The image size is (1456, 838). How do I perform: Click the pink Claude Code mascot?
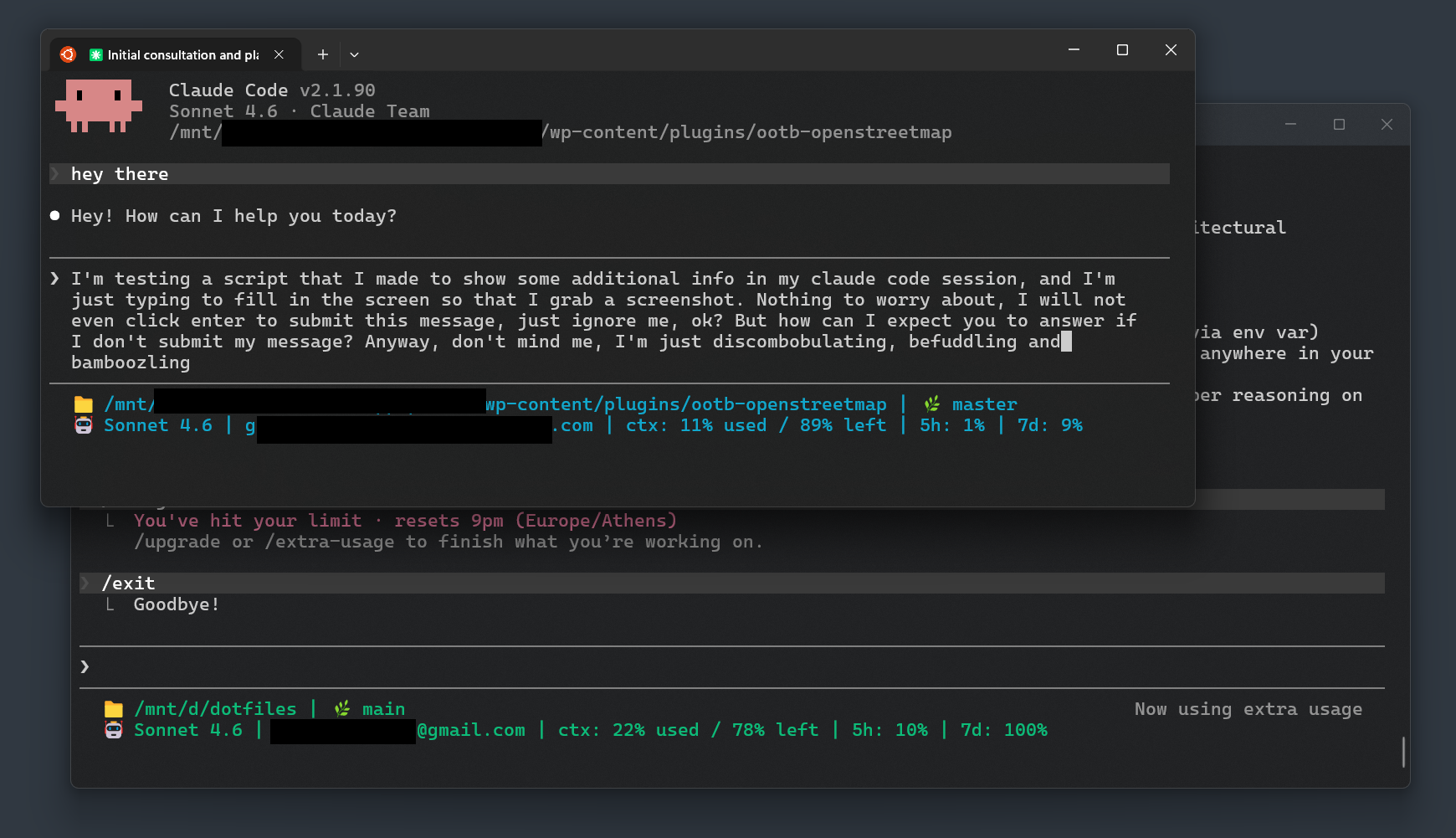(99, 105)
